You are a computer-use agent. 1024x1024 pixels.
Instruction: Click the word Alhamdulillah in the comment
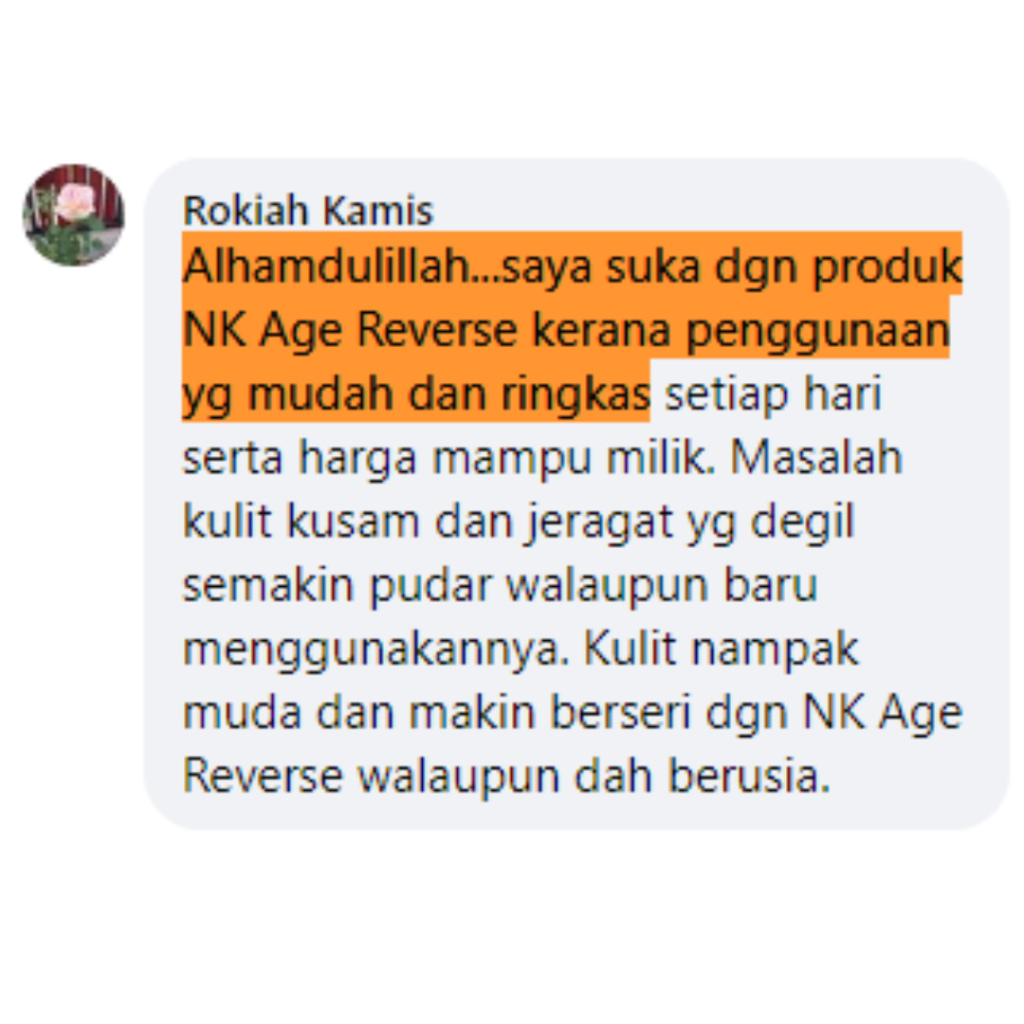(x=327, y=266)
